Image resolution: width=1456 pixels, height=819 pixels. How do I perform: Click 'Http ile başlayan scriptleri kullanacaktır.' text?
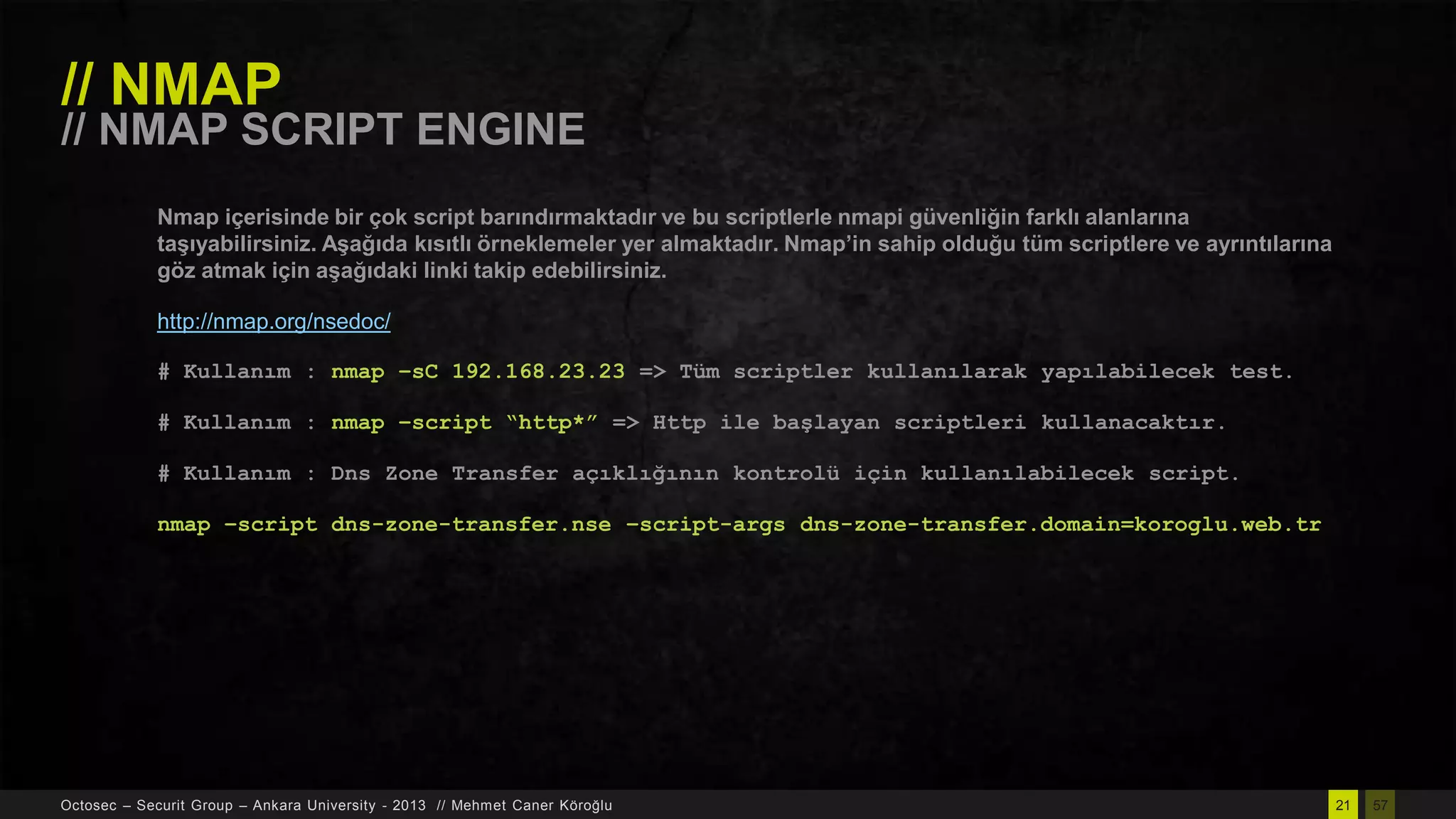(x=939, y=423)
